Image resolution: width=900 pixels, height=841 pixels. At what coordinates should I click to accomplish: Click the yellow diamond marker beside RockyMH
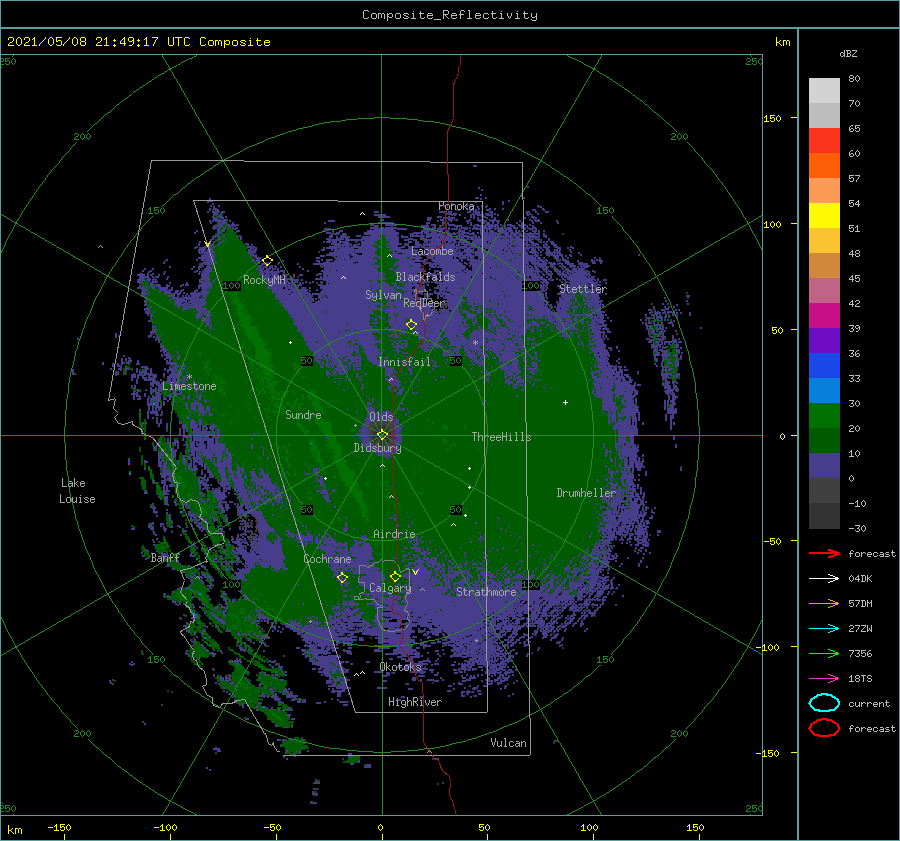click(x=267, y=261)
